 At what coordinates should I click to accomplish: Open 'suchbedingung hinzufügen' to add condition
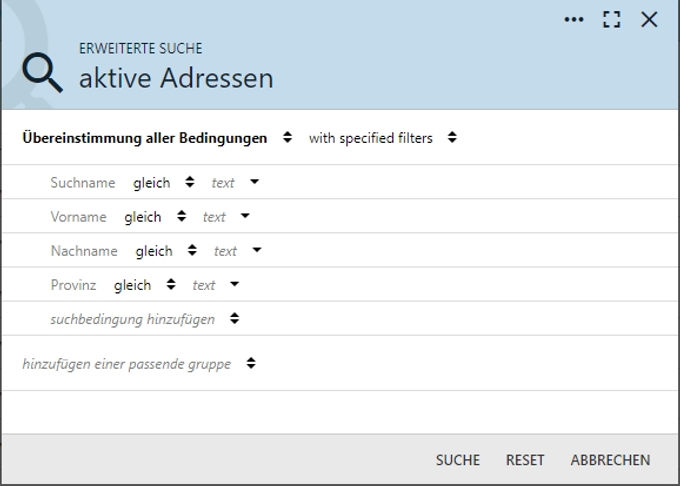[x=145, y=319]
